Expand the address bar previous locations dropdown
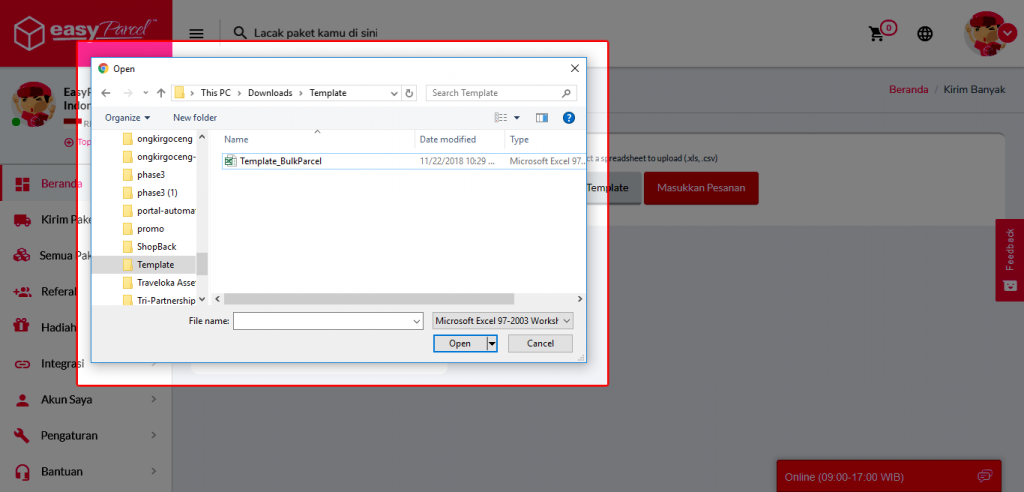The image size is (1024, 492). 394,93
